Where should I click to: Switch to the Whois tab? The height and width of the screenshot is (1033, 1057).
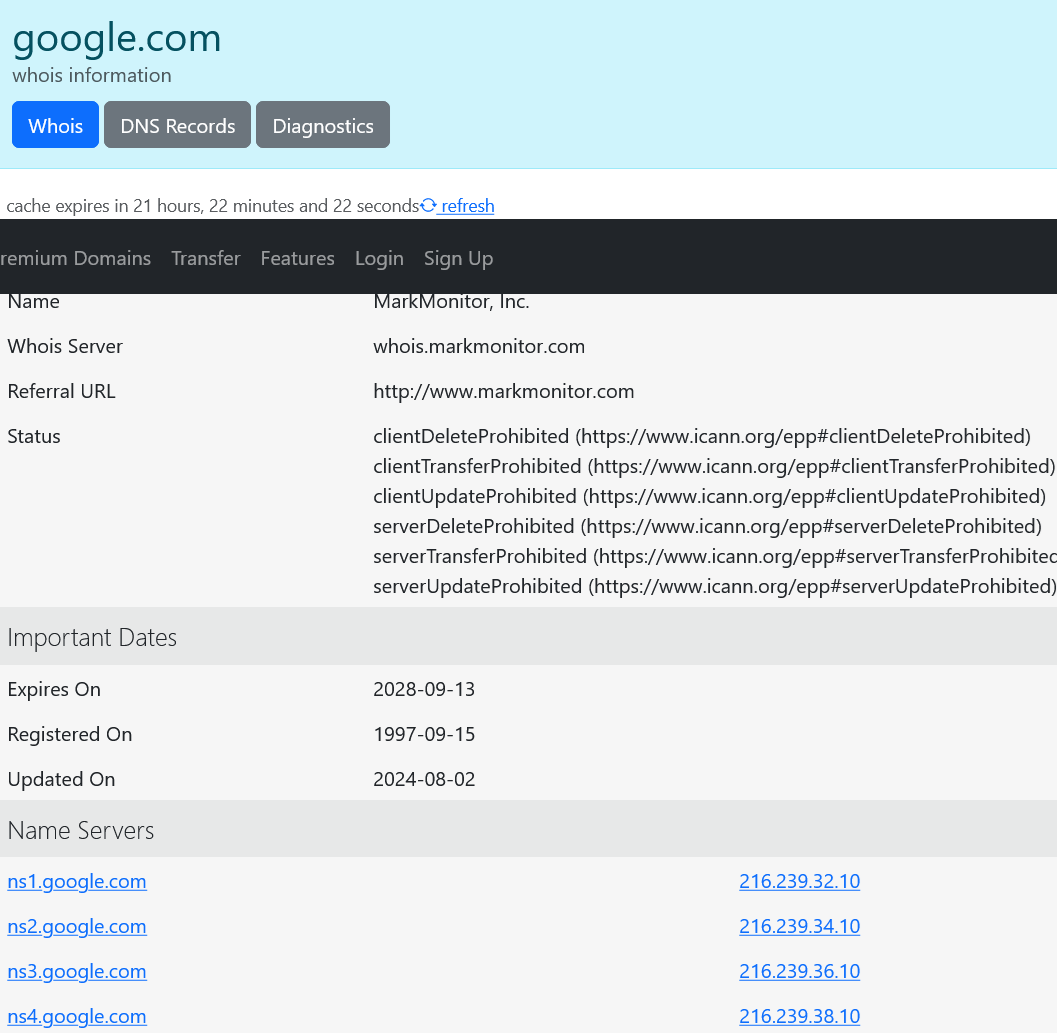coord(55,125)
